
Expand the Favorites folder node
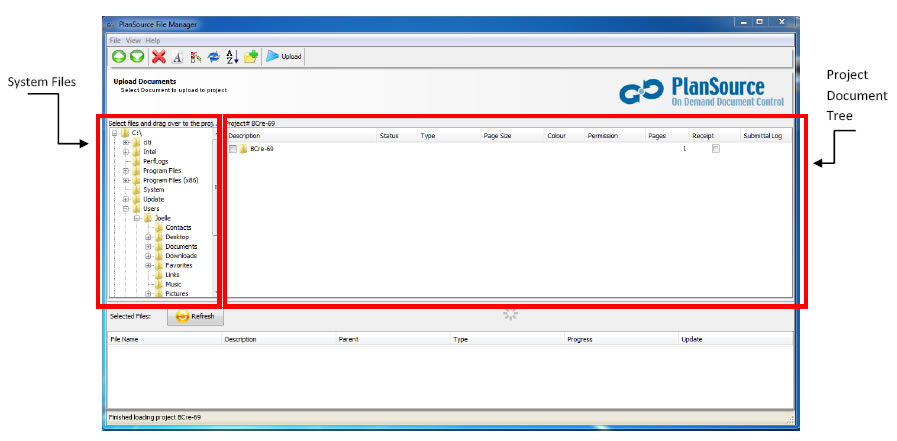[148, 265]
